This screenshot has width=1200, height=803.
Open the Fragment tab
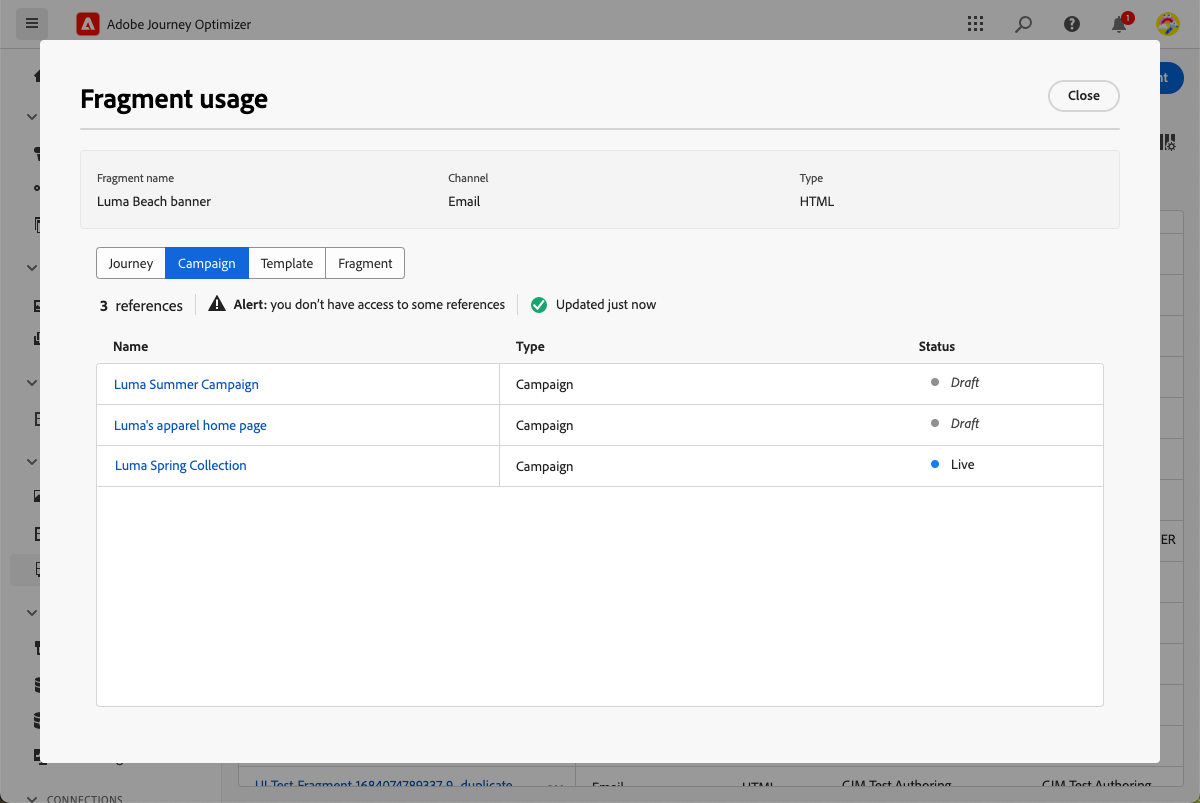click(365, 263)
